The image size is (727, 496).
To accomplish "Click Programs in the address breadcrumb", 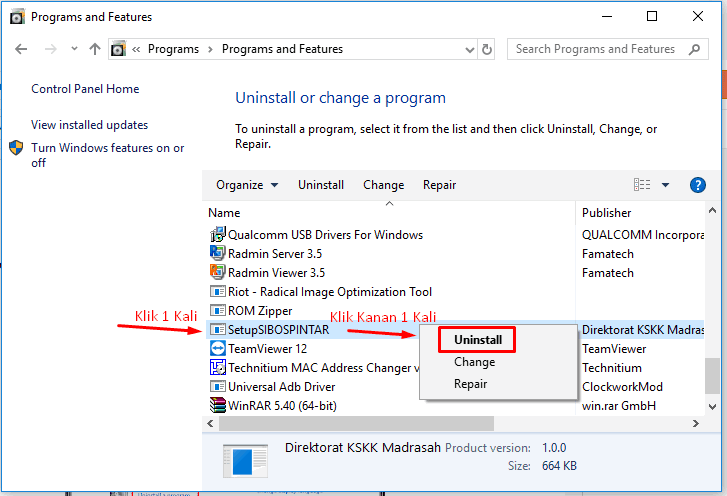I will click(173, 49).
